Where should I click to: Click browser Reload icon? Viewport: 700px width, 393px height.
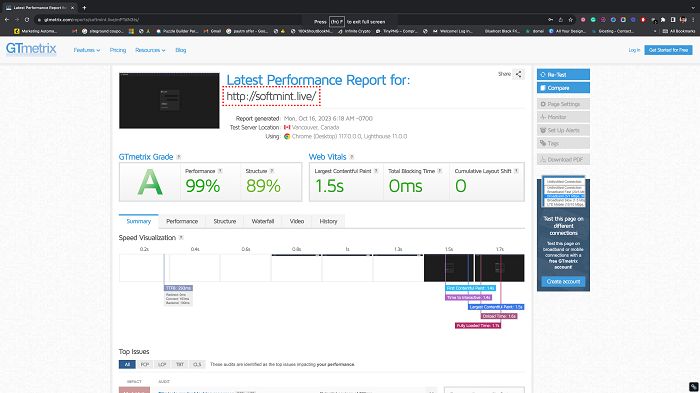pos(27,20)
